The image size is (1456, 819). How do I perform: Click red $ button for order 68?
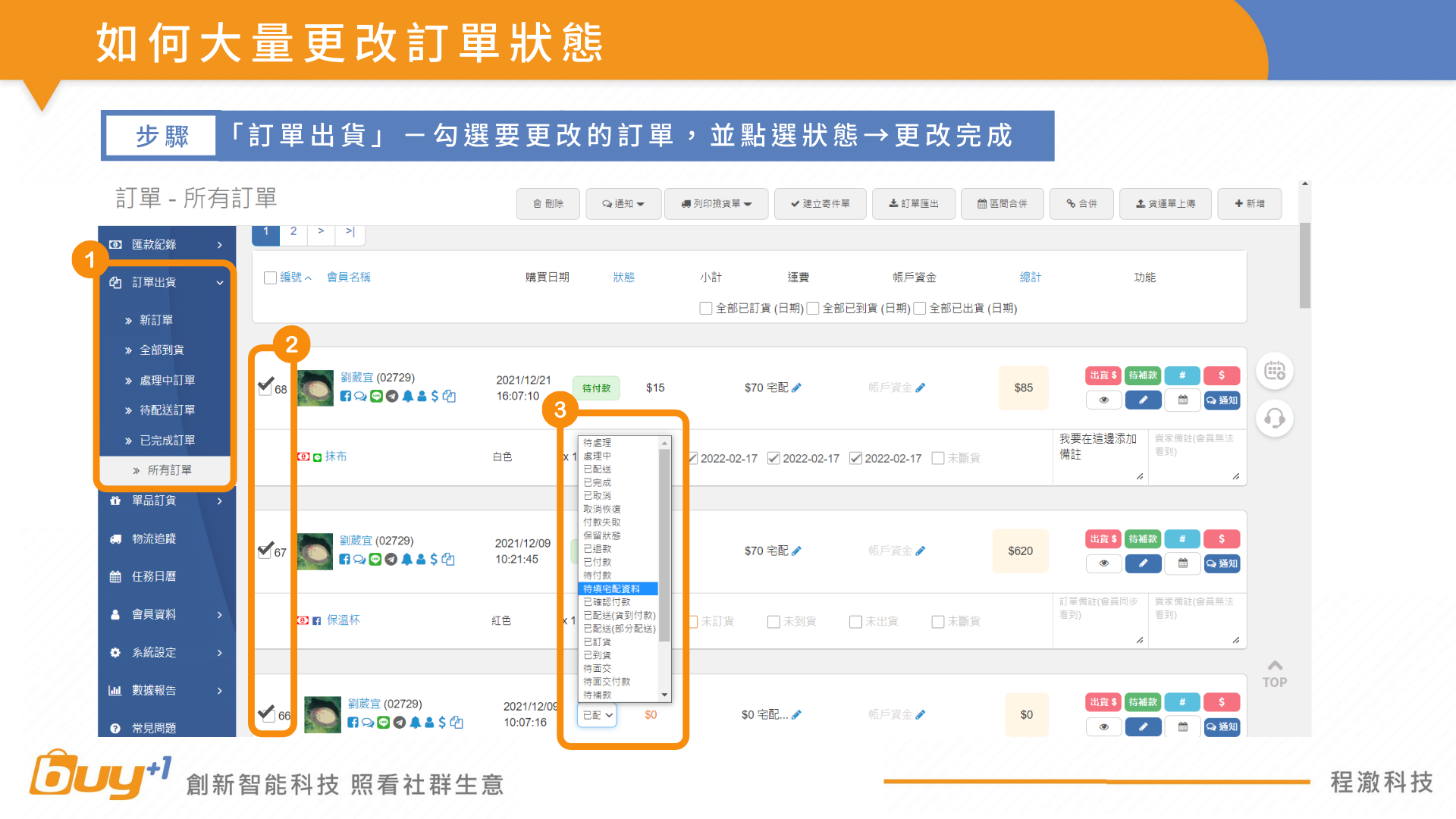(1221, 375)
